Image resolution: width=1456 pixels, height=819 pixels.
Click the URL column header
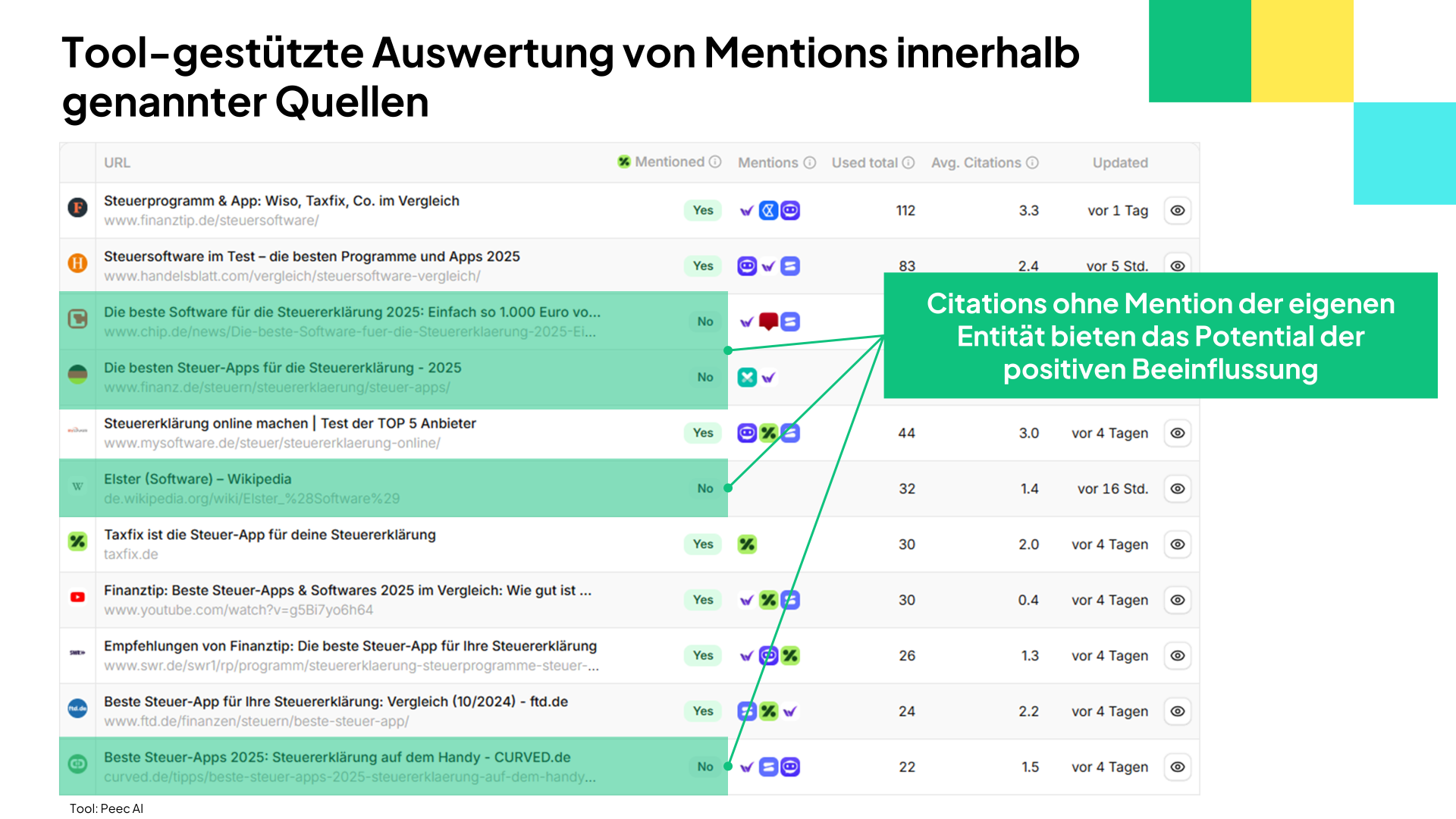coord(118,163)
